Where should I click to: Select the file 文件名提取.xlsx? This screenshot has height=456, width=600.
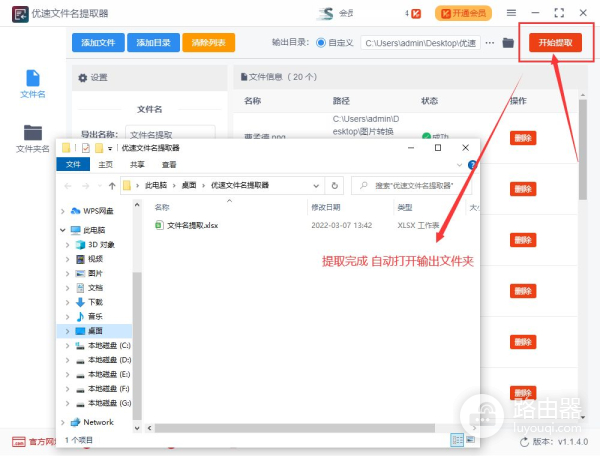point(192,225)
